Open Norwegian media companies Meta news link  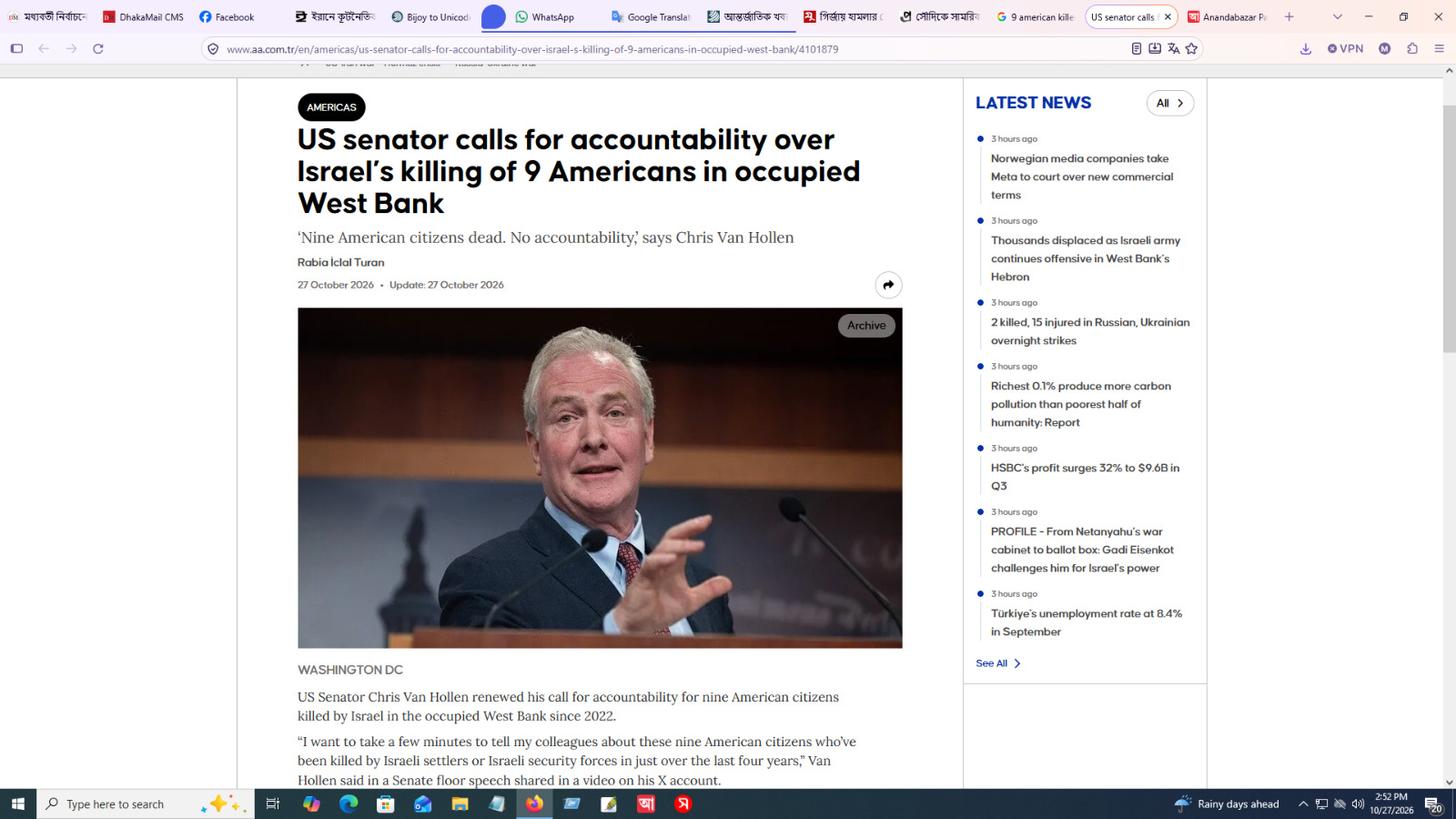tap(1082, 177)
